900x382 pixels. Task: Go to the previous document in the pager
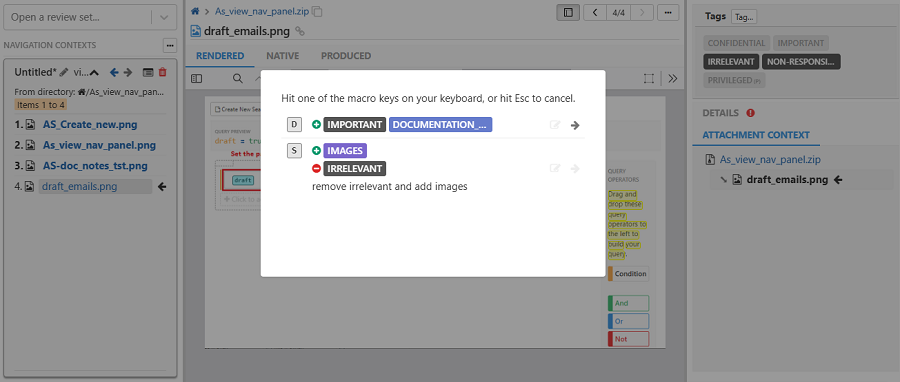coord(595,12)
